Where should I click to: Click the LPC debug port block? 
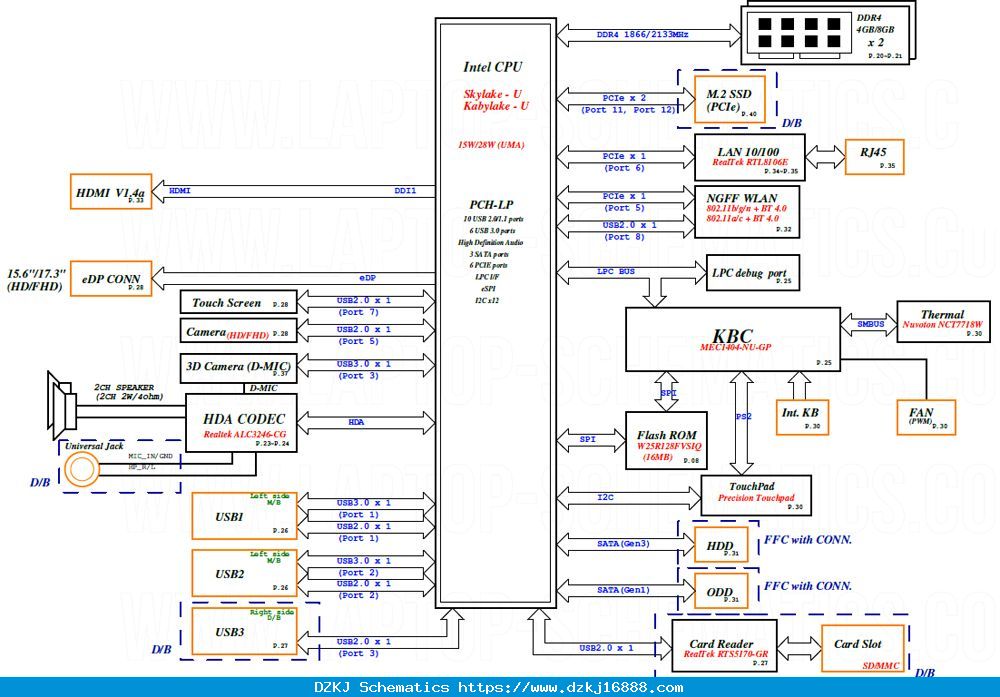click(x=753, y=273)
